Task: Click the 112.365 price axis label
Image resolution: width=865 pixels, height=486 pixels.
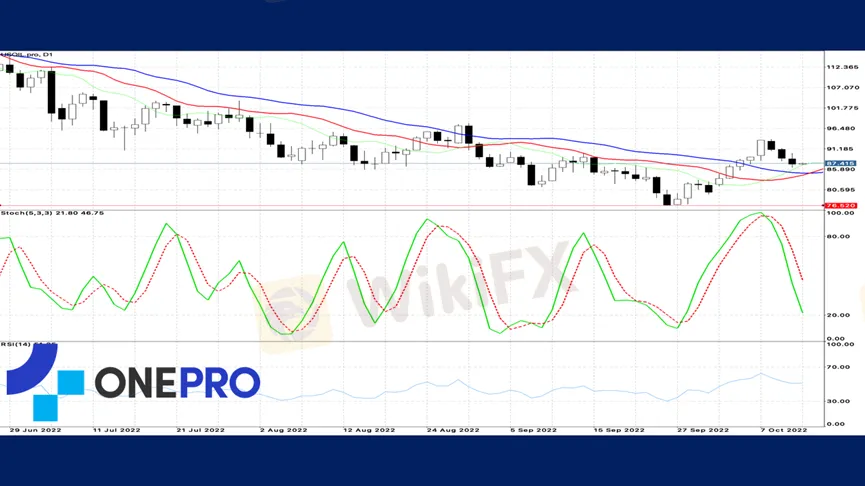Action: pos(842,67)
